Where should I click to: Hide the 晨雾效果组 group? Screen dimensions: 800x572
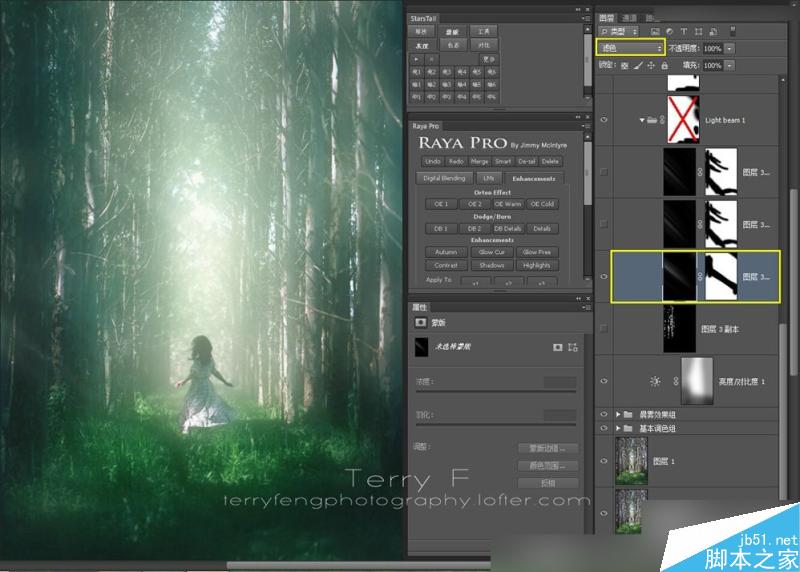pos(604,414)
